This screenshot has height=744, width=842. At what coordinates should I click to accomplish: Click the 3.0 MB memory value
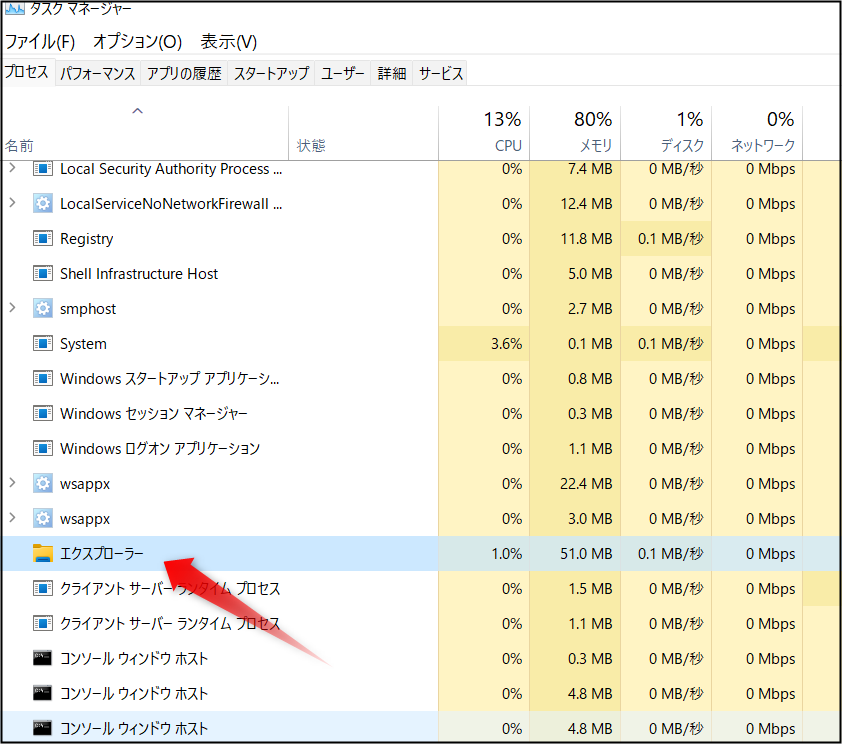pyautogui.click(x=590, y=519)
